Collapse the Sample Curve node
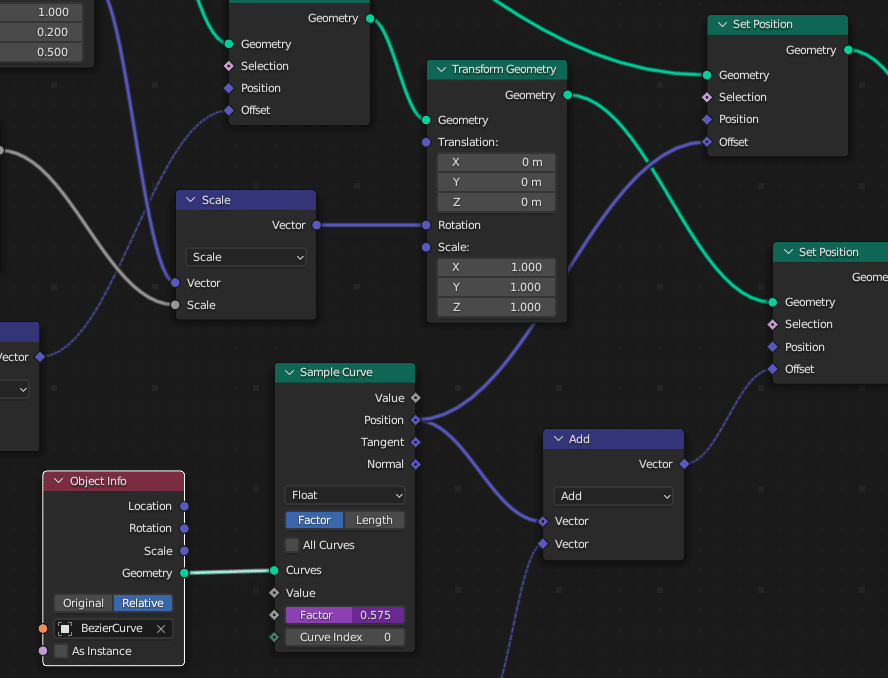888x678 pixels. coord(289,373)
